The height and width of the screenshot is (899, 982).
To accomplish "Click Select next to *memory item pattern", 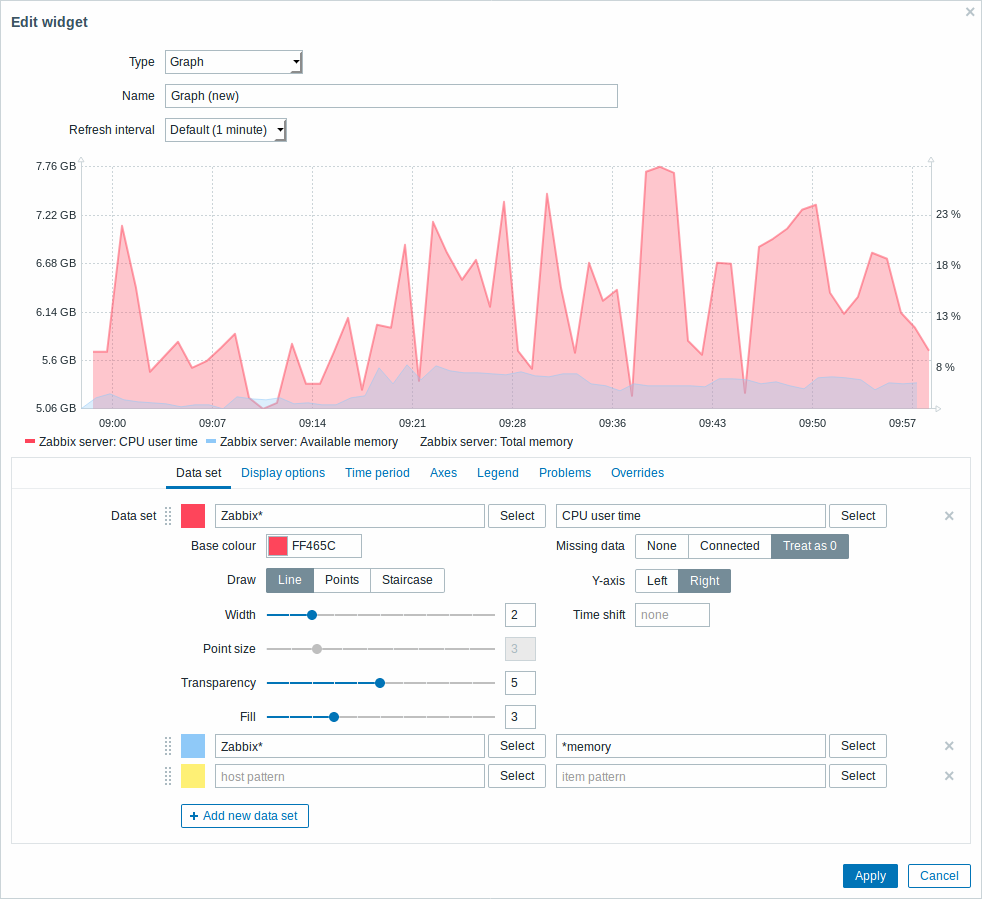I will pos(858,746).
